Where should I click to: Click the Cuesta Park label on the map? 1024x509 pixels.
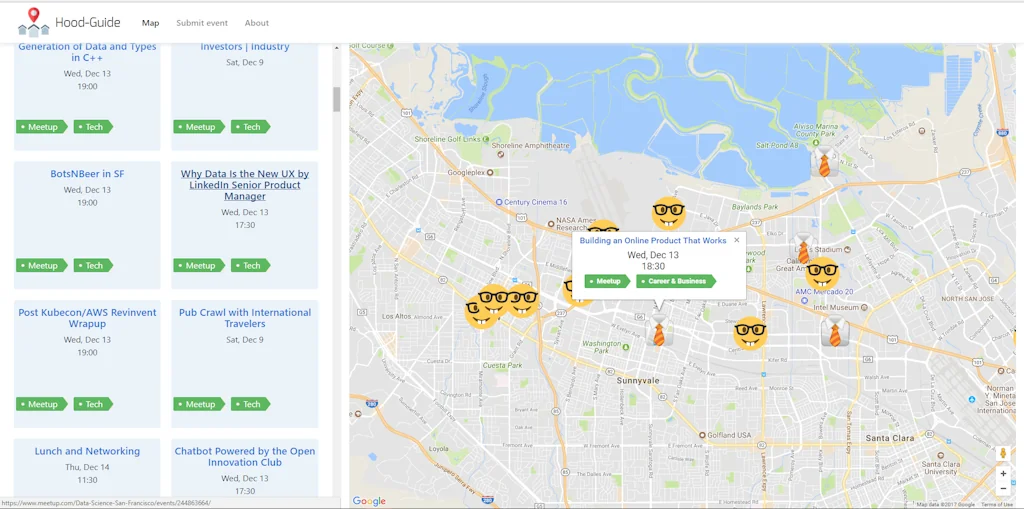(502, 365)
